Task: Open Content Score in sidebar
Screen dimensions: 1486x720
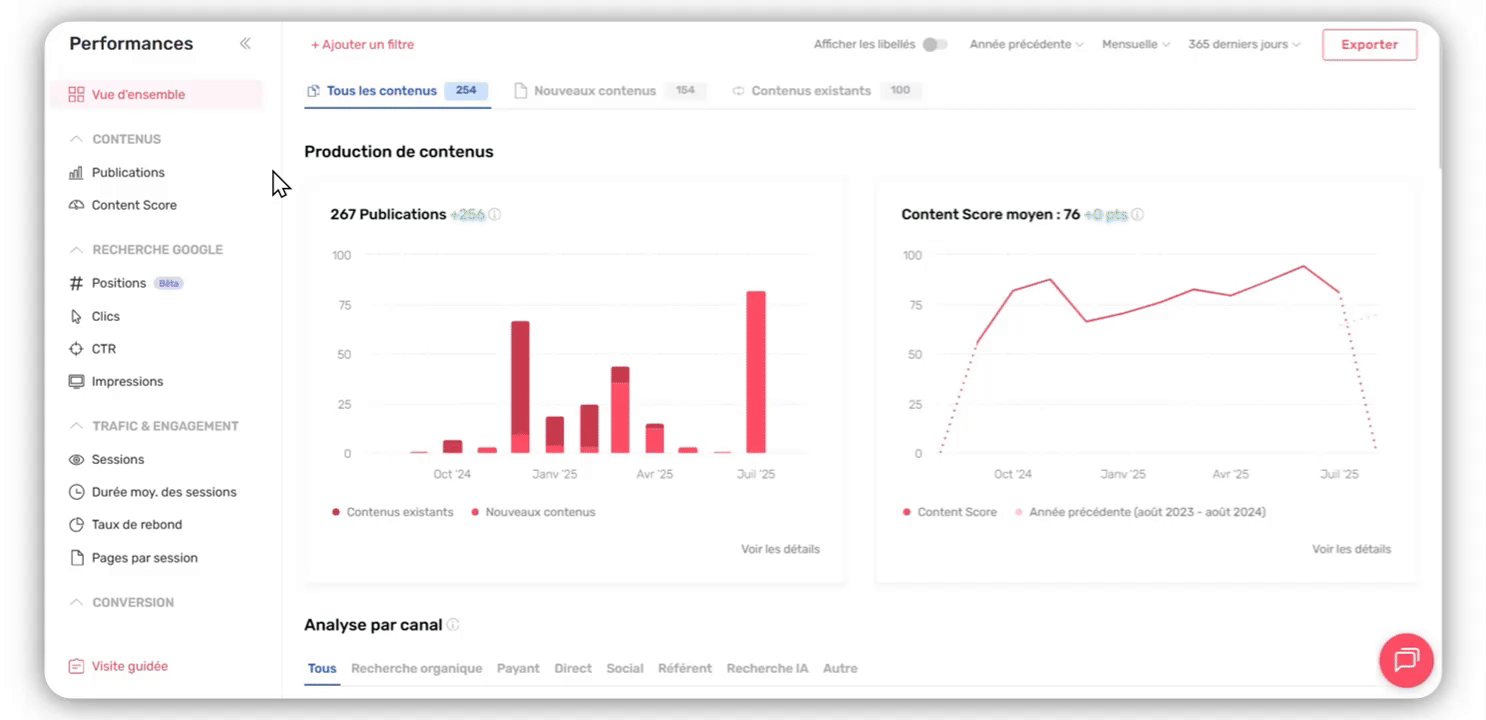Action: pos(134,205)
